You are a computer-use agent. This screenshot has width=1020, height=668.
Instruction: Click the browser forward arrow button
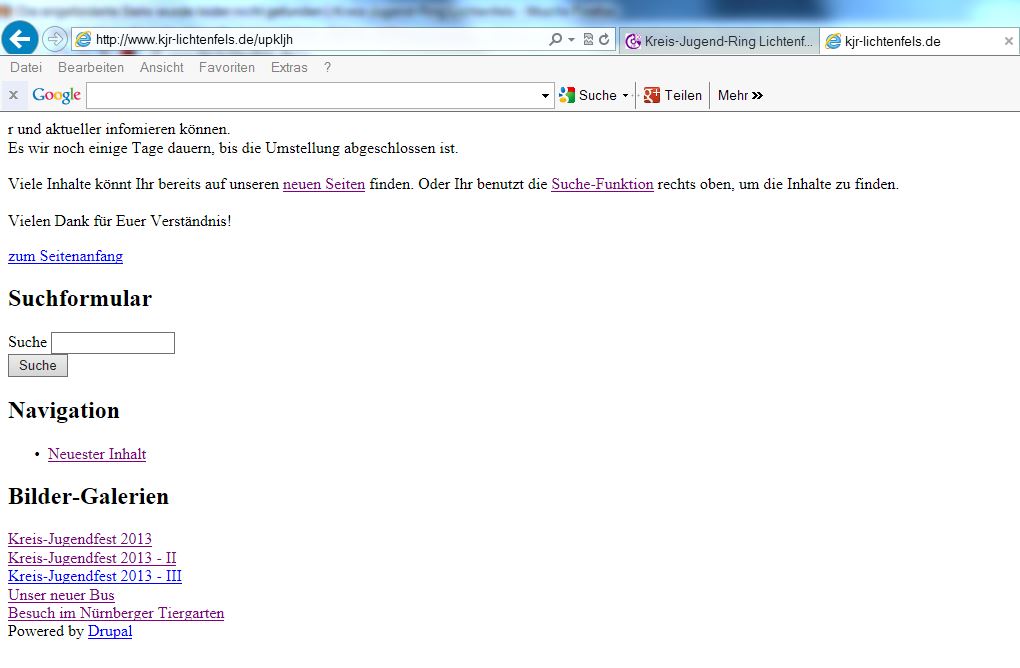(x=54, y=40)
